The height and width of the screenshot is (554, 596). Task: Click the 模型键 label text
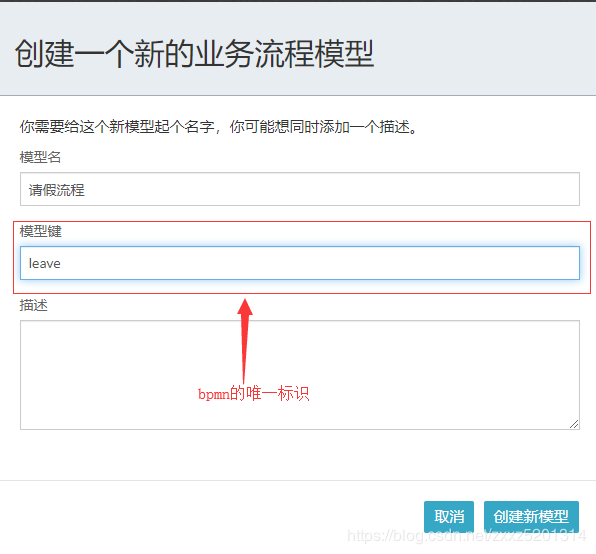[x=41, y=231]
